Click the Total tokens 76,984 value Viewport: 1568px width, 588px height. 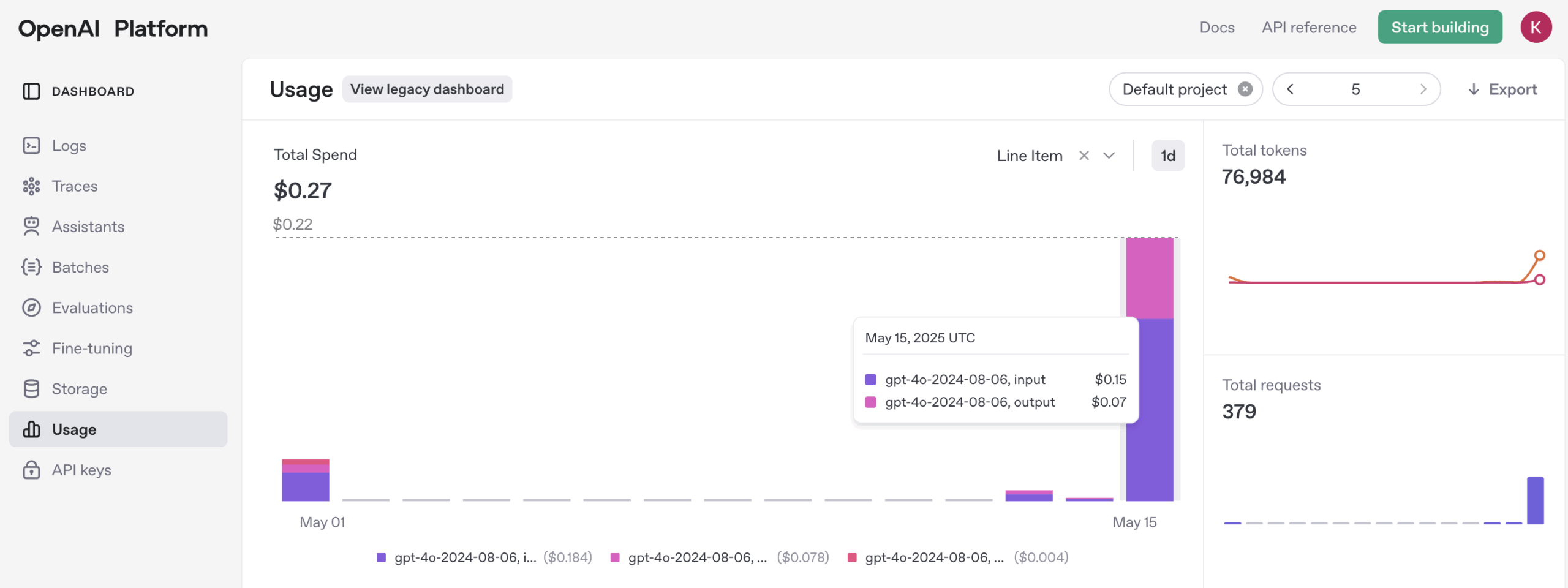1254,176
